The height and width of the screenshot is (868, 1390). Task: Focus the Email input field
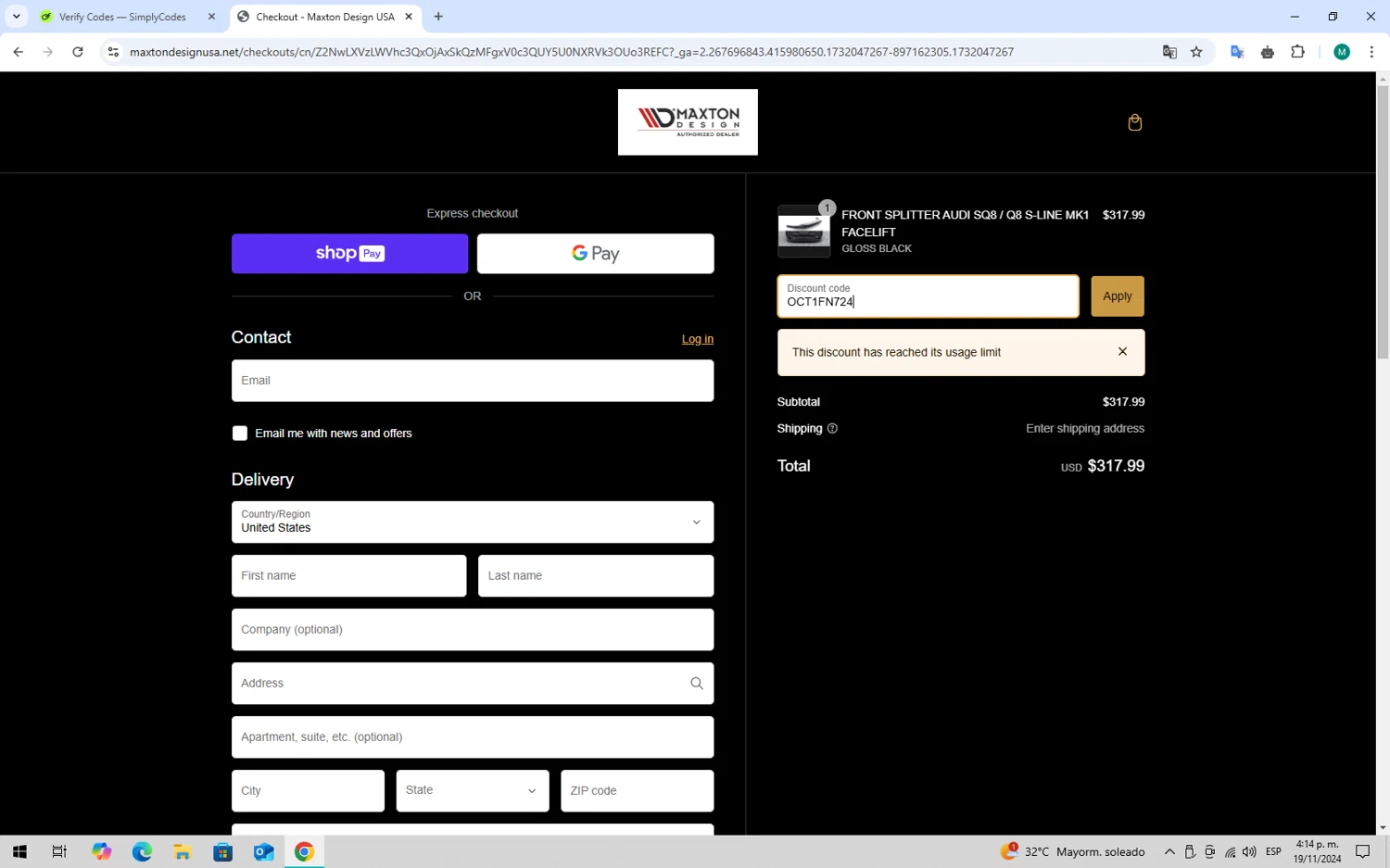[x=473, y=381]
